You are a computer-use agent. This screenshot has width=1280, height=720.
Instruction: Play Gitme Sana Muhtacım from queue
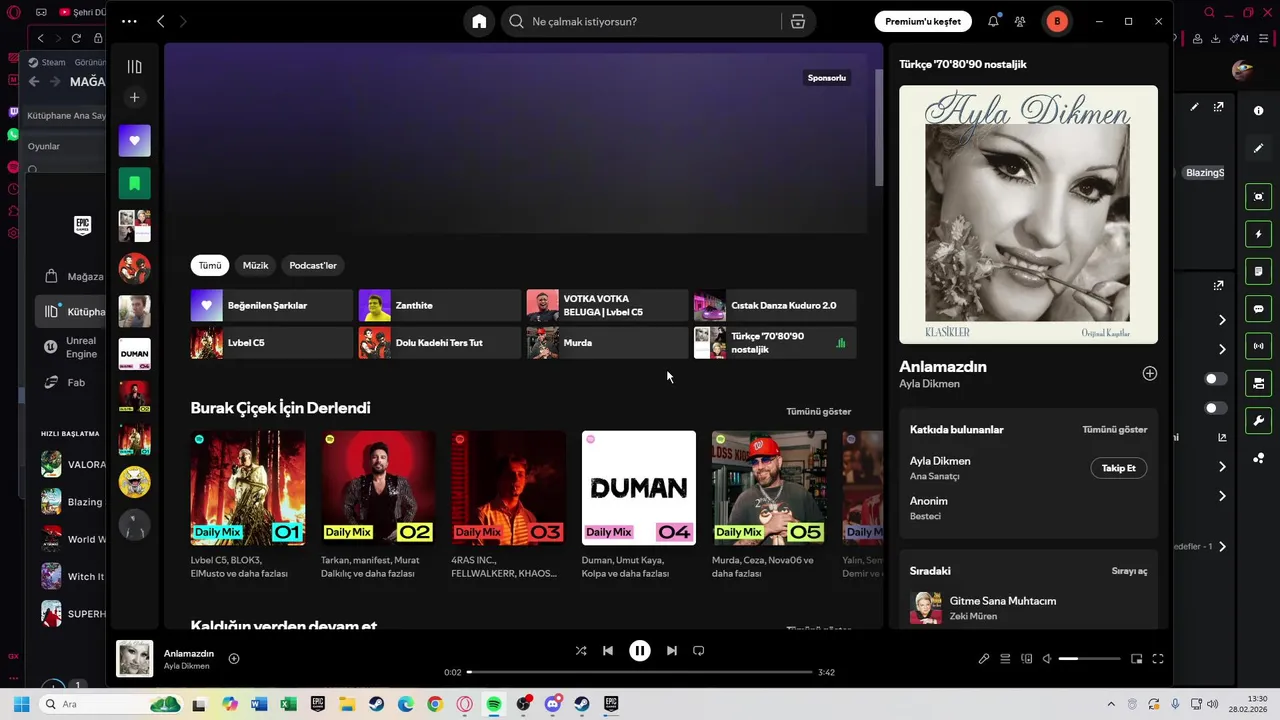[1028, 608]
